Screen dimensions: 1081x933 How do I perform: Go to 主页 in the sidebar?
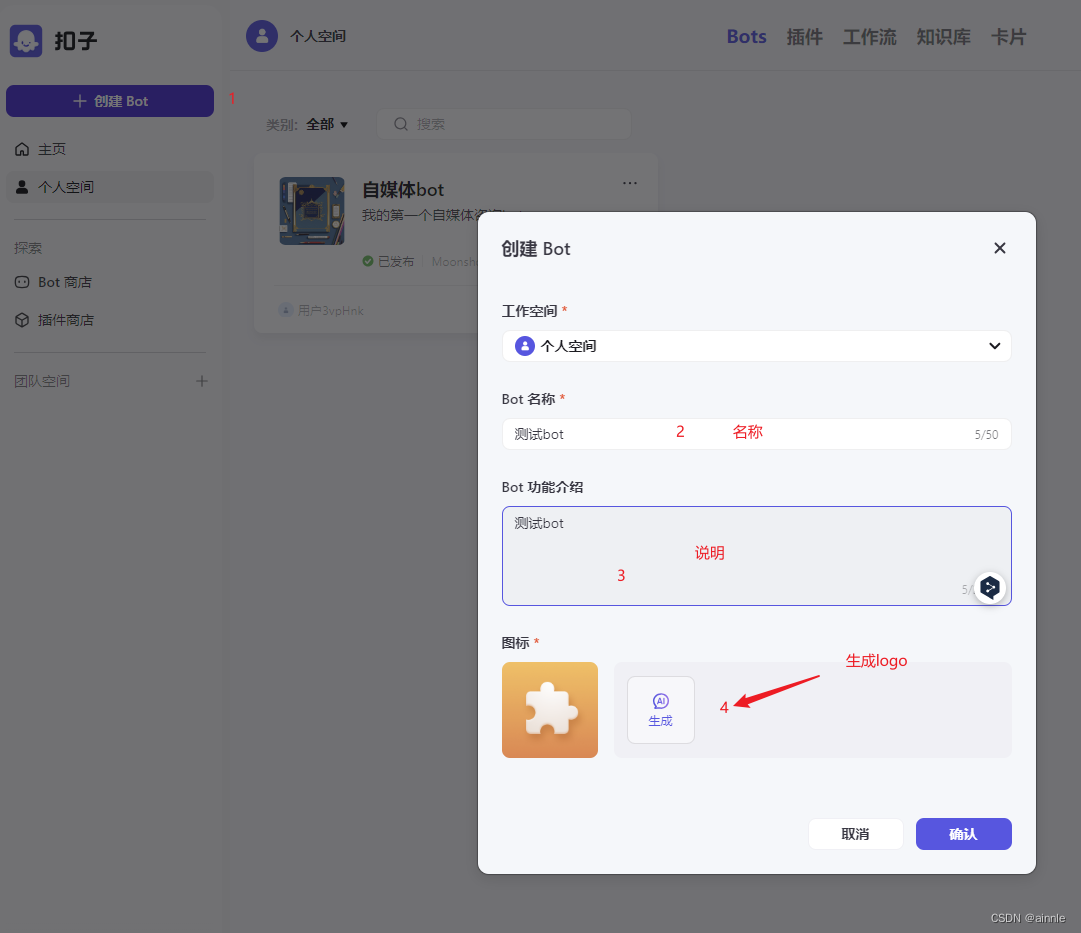(110, 149)
